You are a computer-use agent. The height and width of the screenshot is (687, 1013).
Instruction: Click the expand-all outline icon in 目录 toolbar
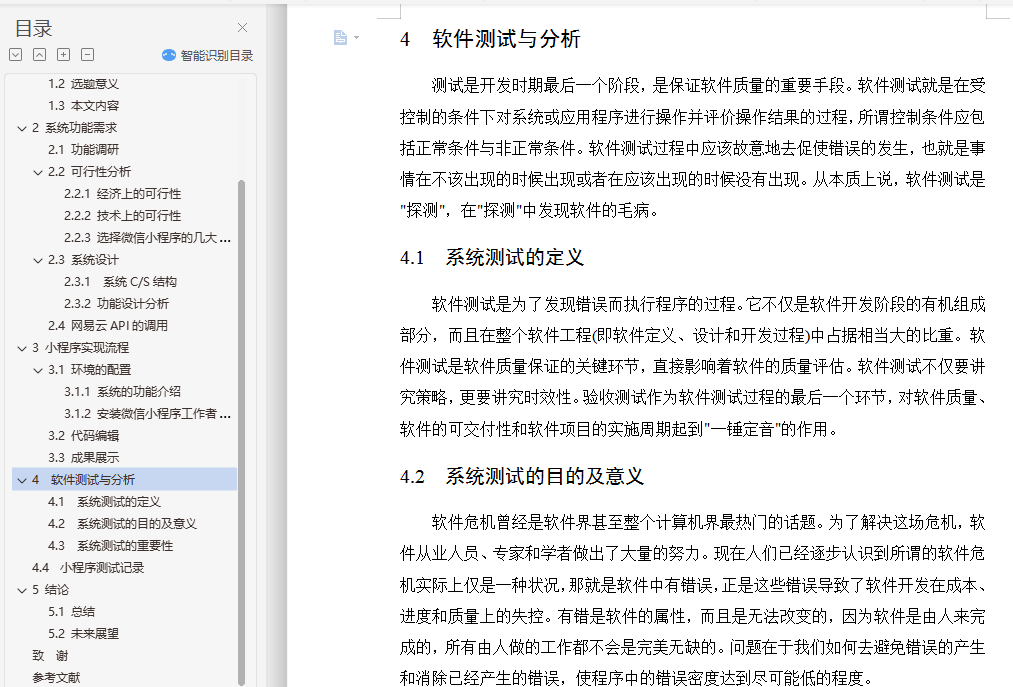(16, 55)
